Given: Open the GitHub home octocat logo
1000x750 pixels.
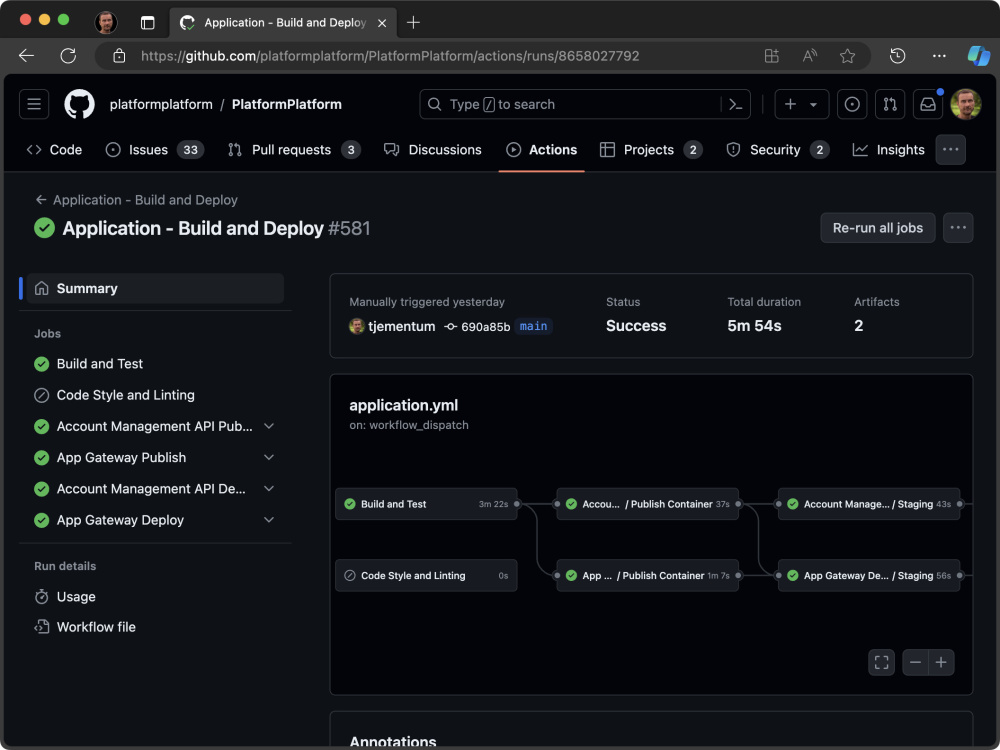Looking at the screenshot, I should [x=79, y=104].
